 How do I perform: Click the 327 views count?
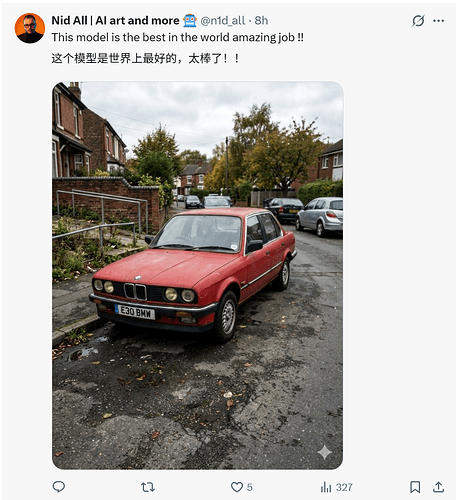[344, 487]
